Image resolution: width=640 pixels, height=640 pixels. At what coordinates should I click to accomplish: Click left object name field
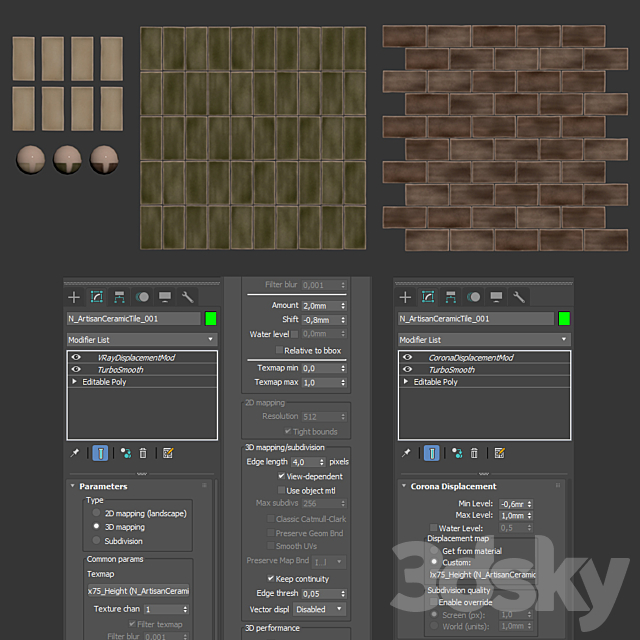(134, 319)
